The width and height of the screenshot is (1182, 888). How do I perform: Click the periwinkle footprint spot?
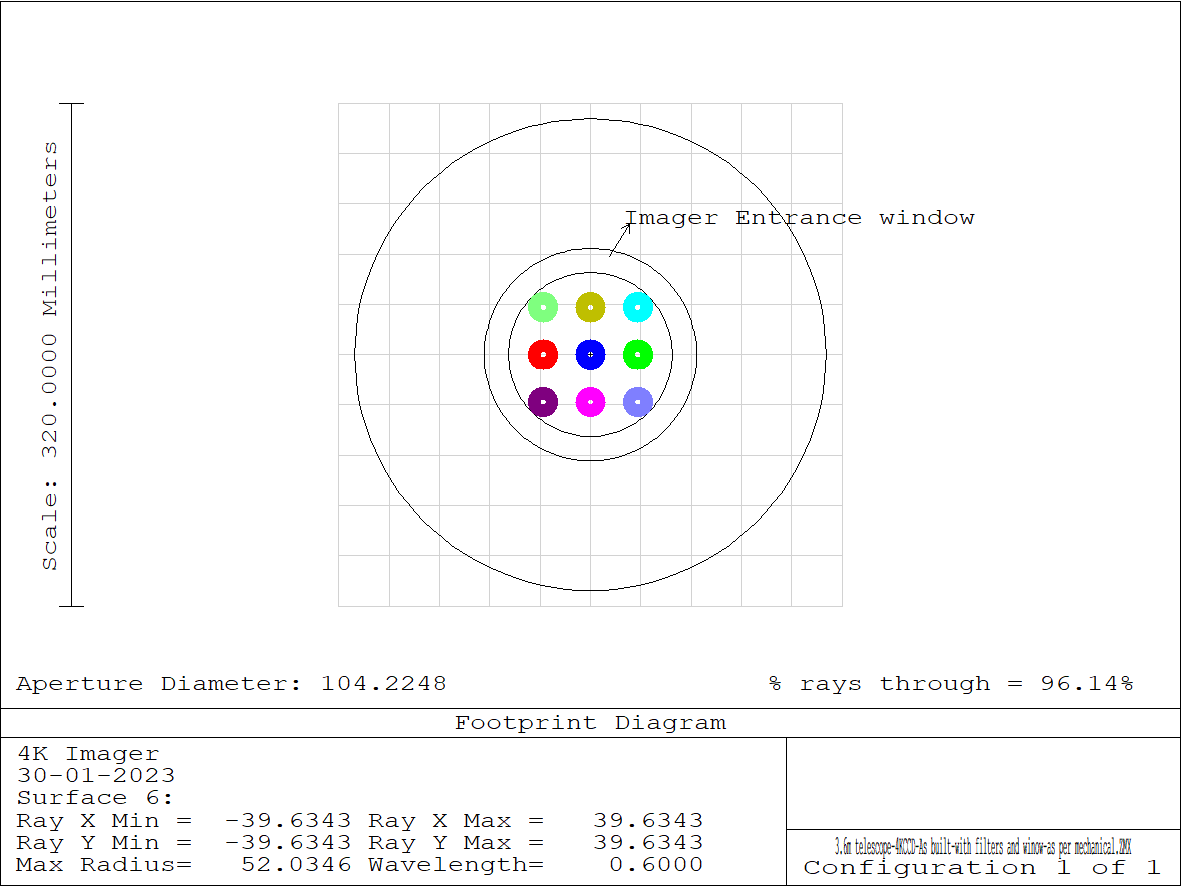pyautogui.click(x=638, y=402)
